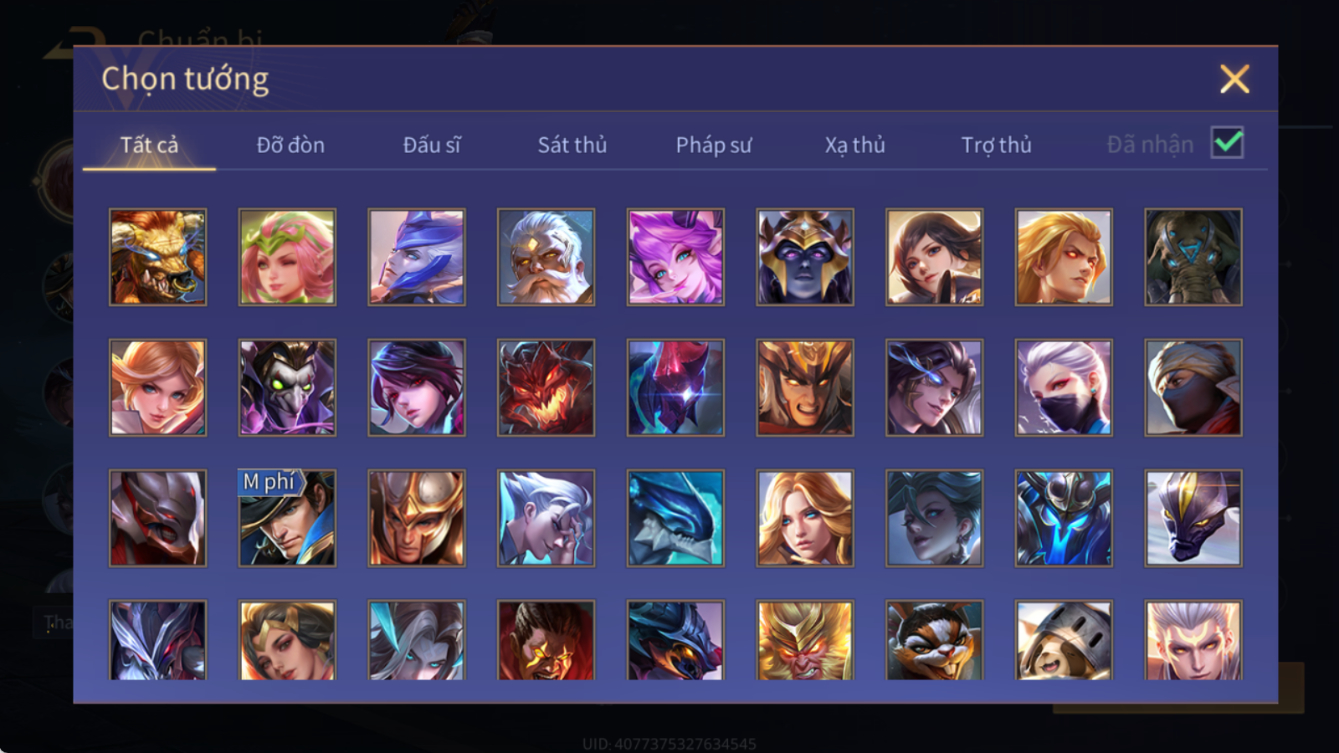Select the blonde long-haired woman hero
This screenshot has width=1339, height=753.
[x=805, y=519]
